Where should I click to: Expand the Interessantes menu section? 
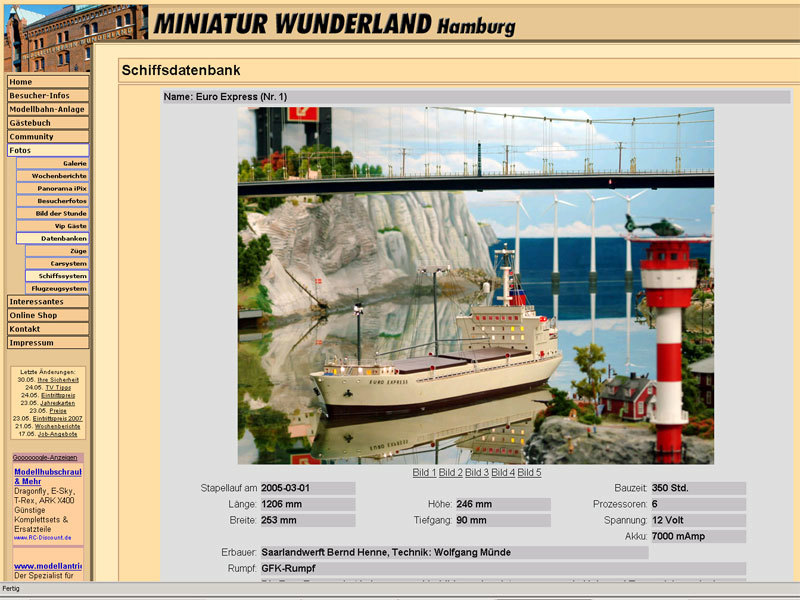48,302
